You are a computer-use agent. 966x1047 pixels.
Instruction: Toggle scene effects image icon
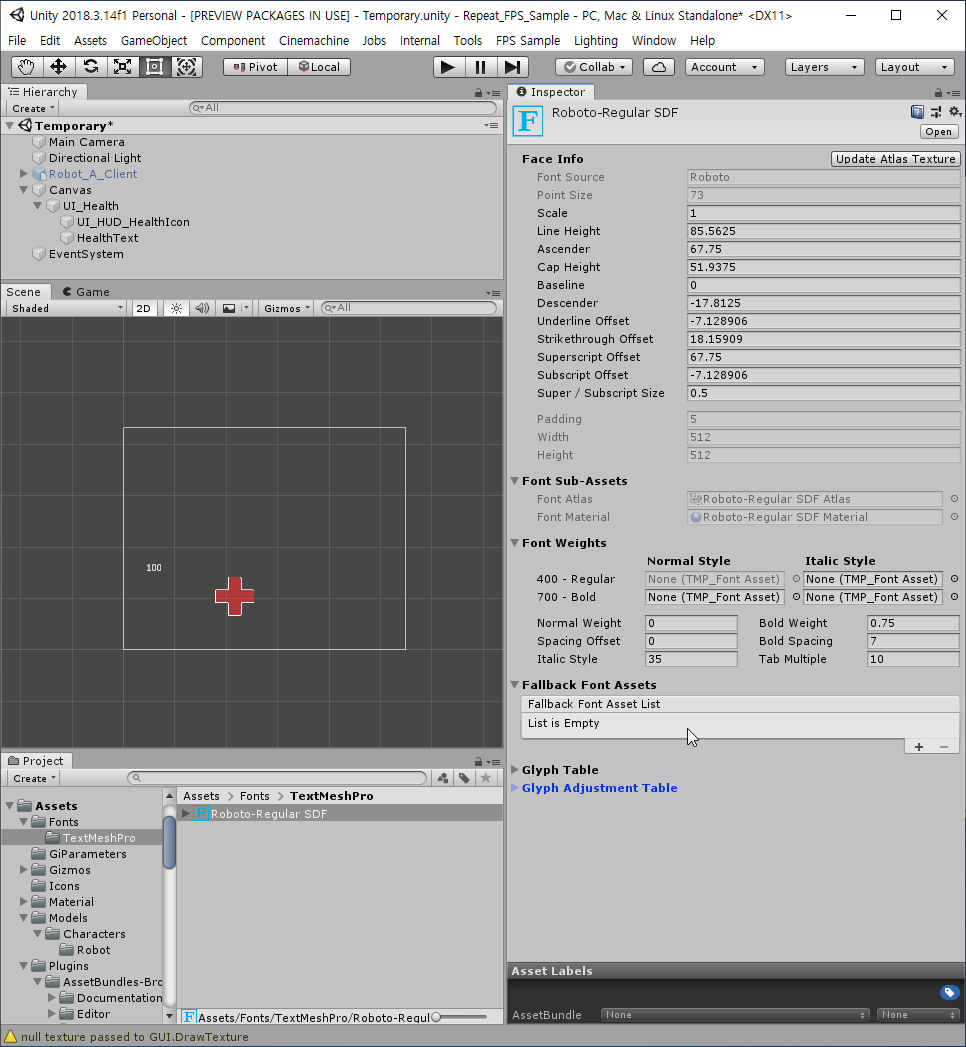coord(229,308)
